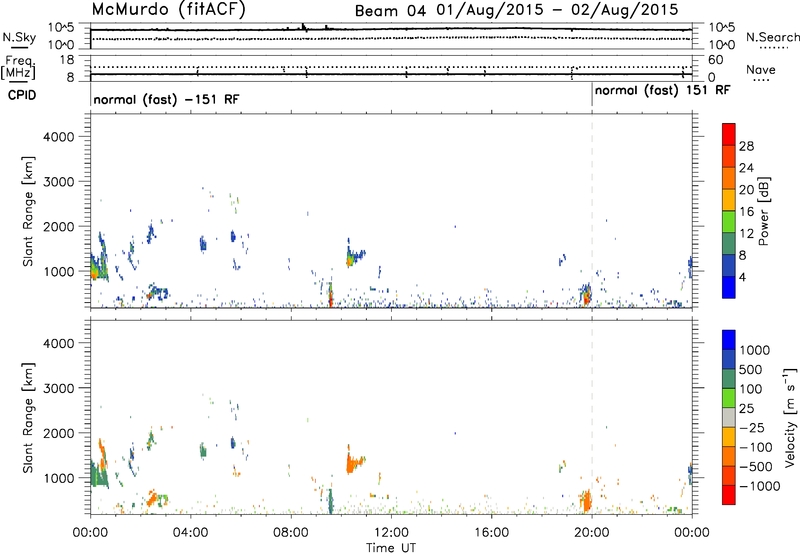Click the 16:00 time axis label
Viewport: 800px width, 554px height.
(x=491, y=533)
